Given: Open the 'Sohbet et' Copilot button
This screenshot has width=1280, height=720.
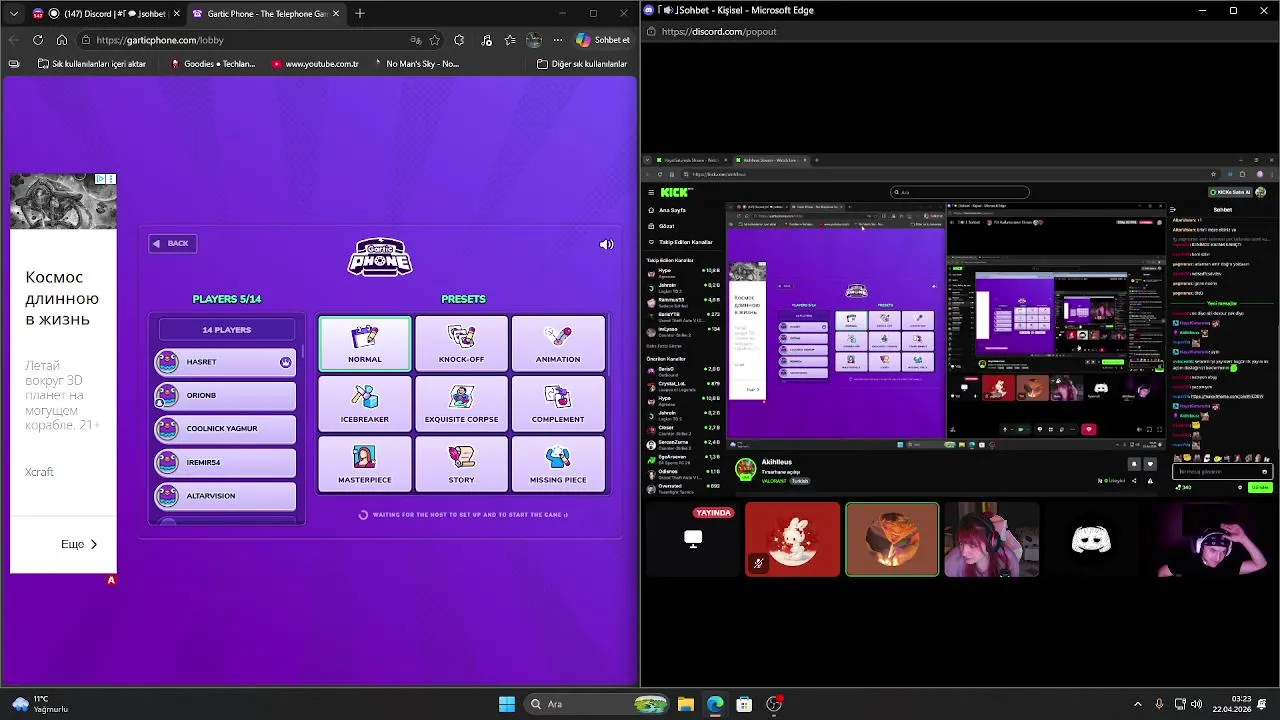Looking at the screenshot, I should tap(604, 40).
